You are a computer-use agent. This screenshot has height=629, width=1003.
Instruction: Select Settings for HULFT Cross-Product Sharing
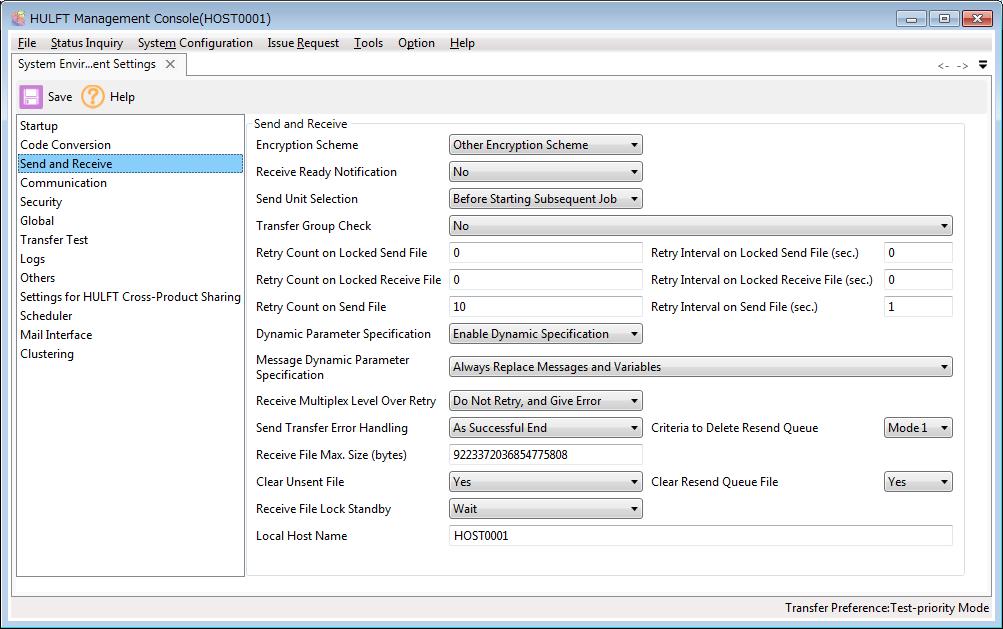click(130, 297)
